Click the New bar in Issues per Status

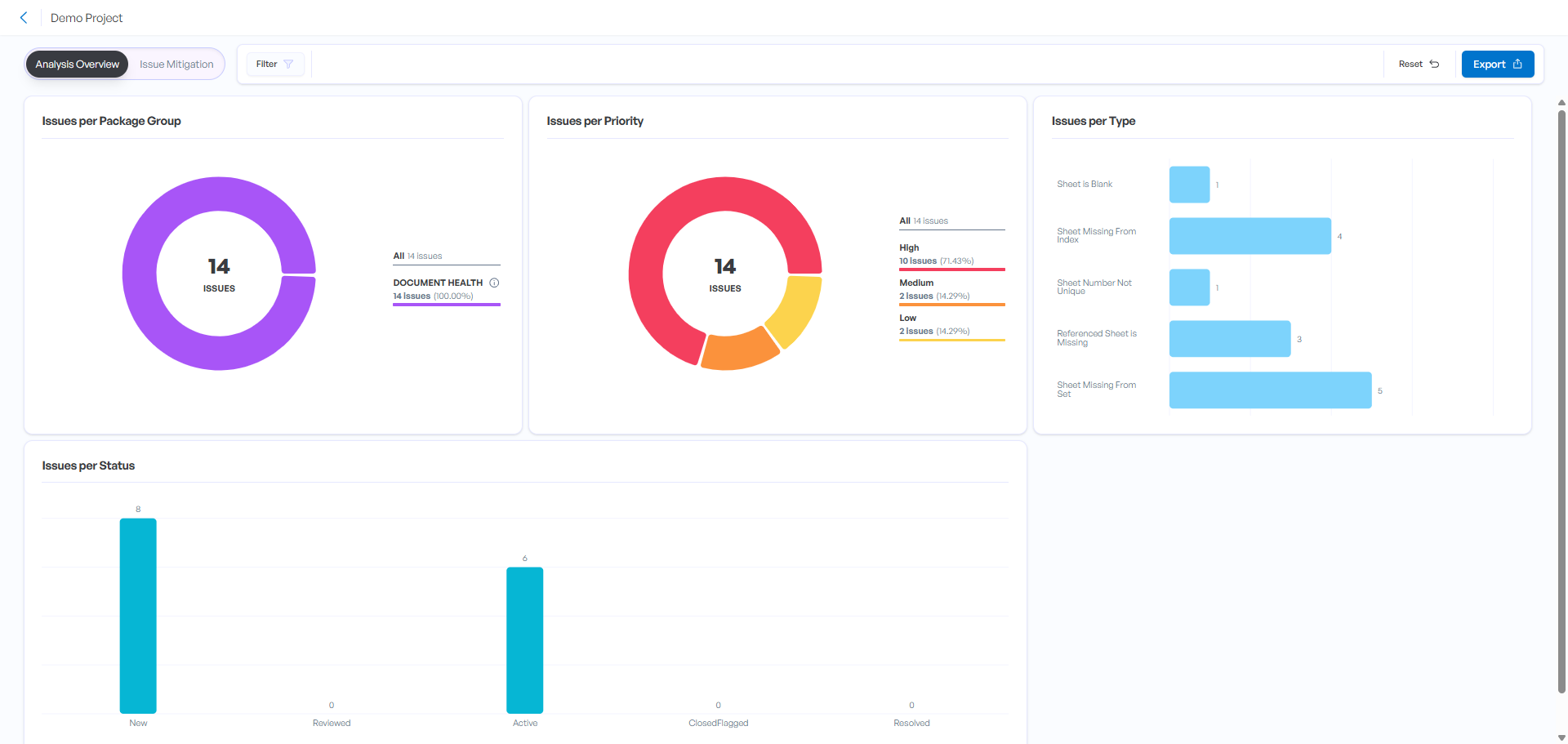pyautogui.click(x=138, y=616)
